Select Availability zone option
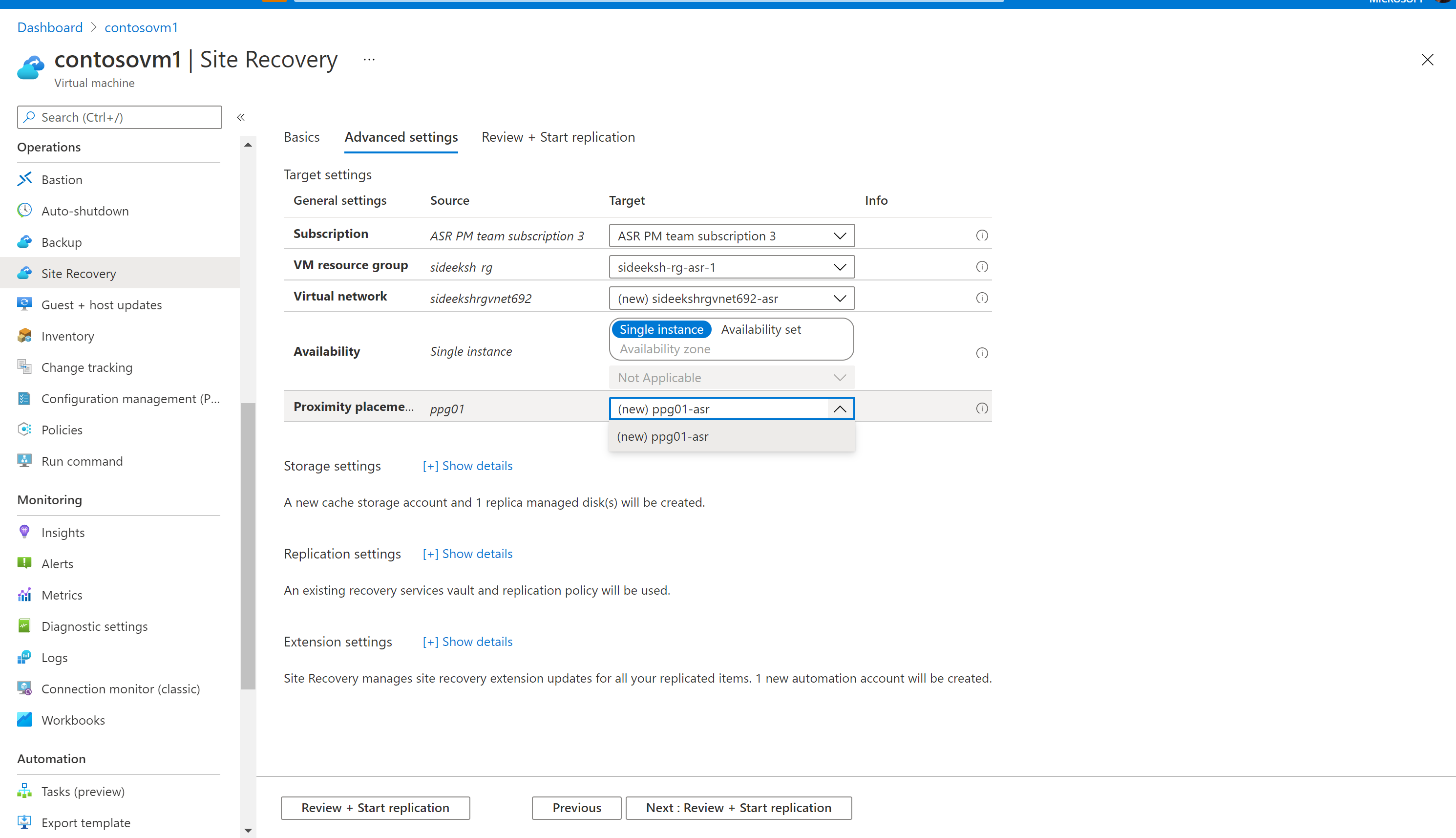 (x=664, y=349)
